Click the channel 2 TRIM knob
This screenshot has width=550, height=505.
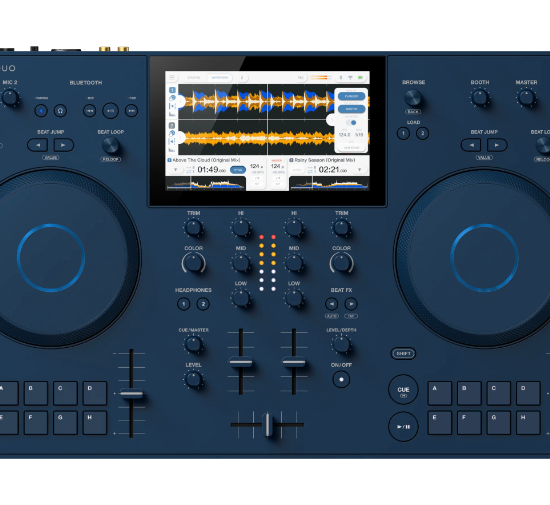tap(341, 228)
